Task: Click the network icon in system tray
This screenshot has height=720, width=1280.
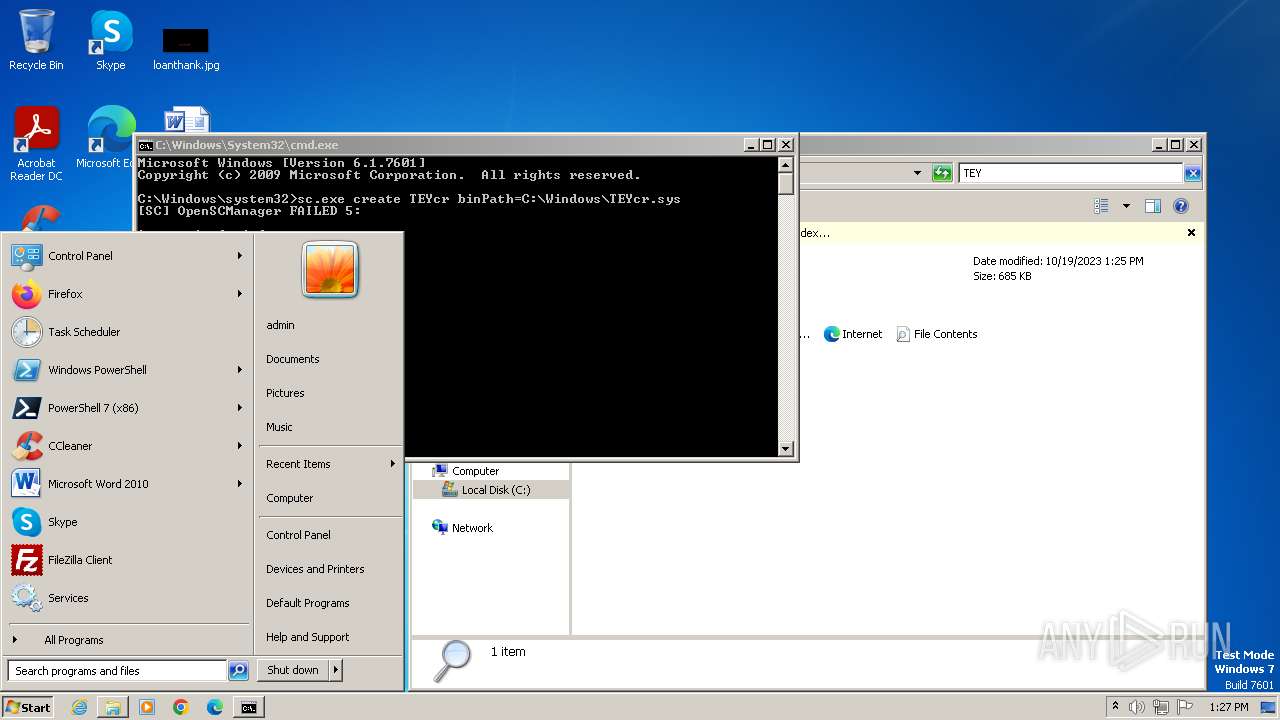Action: click(x=1160, y=707)
